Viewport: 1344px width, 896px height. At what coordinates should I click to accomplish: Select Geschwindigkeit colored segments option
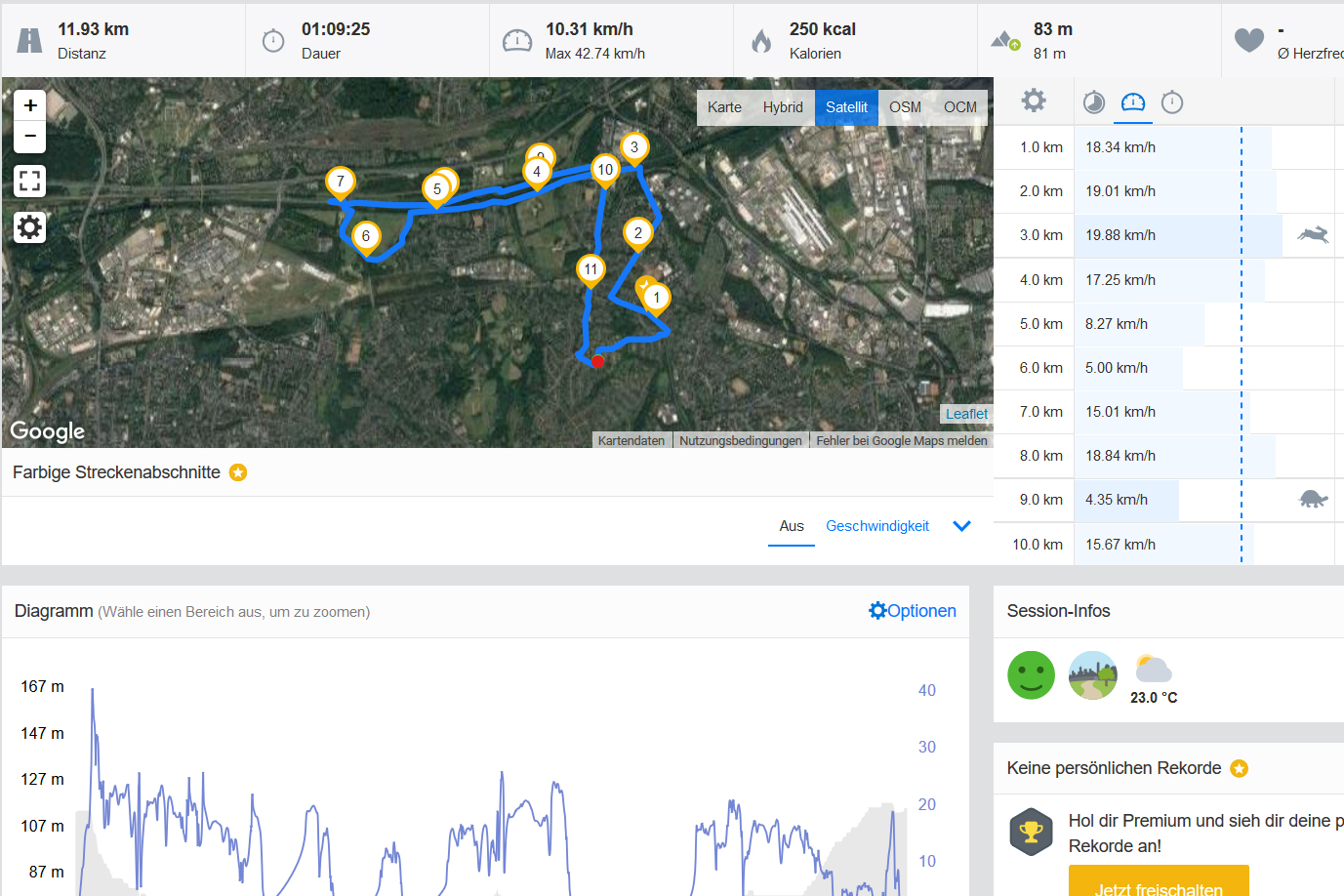877,526
